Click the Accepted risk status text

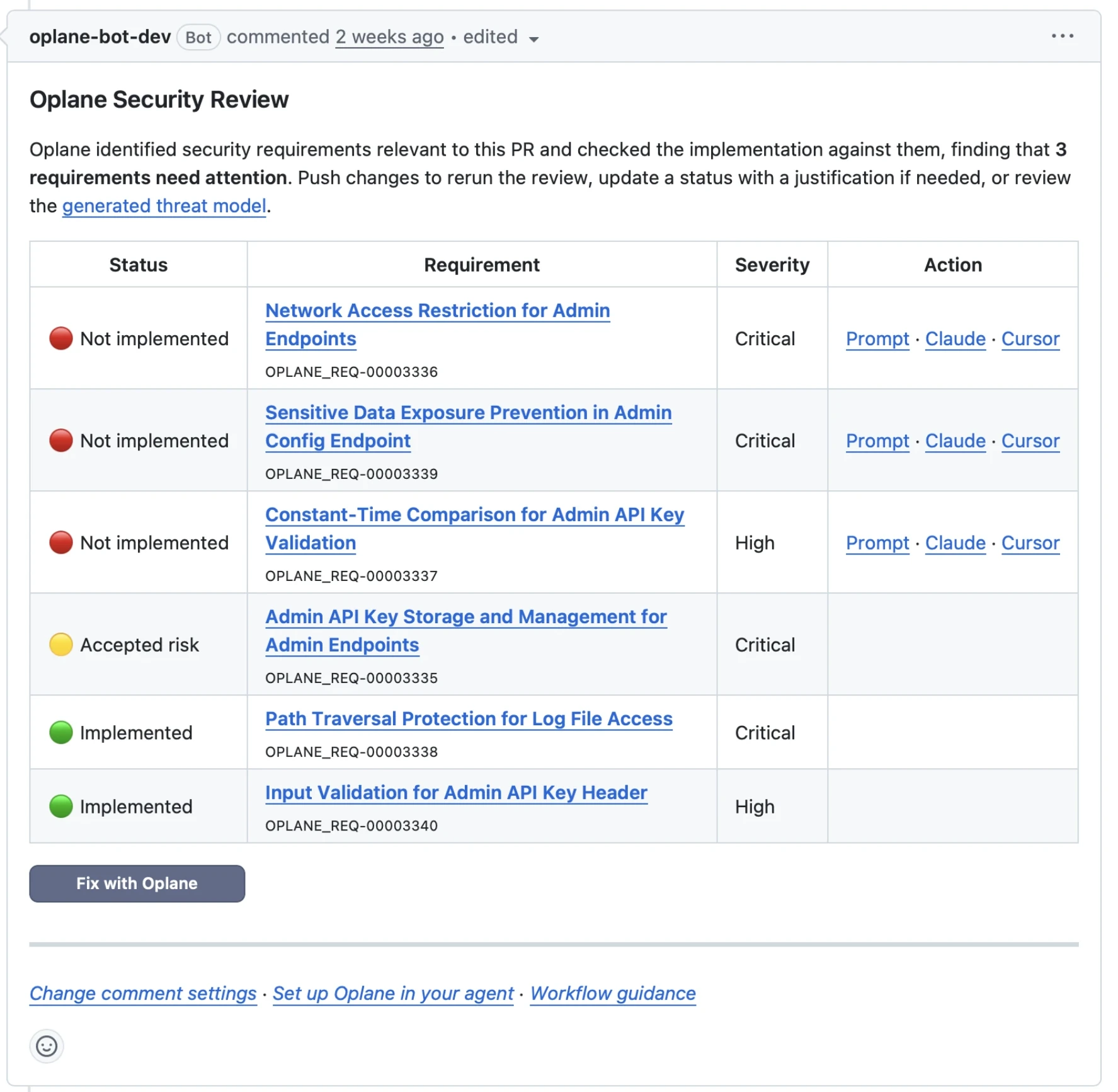pos(139,645)
